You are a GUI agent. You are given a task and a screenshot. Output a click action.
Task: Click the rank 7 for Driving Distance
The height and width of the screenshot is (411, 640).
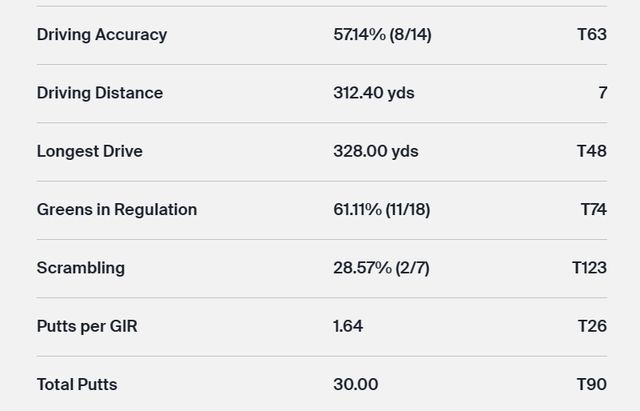click(x=602, y=93)
